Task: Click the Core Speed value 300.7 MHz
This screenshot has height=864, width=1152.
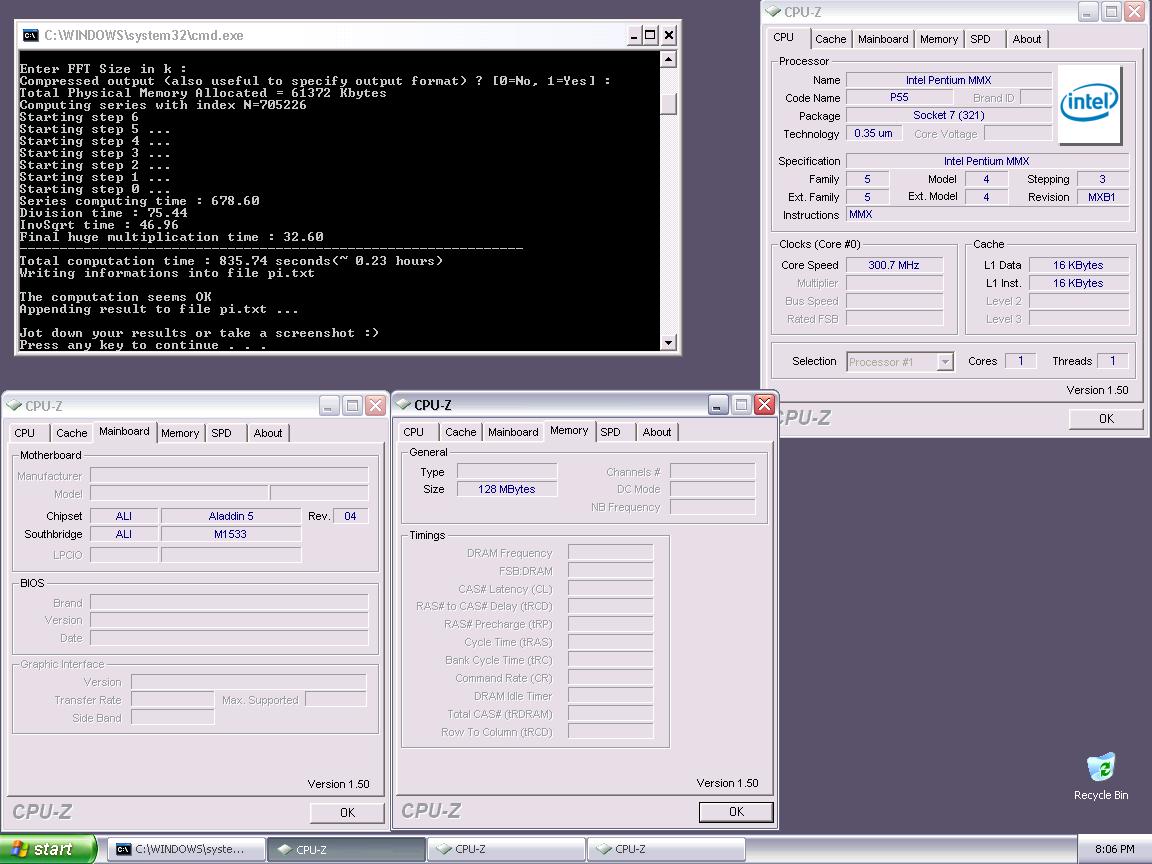Action: click(894, 265)
